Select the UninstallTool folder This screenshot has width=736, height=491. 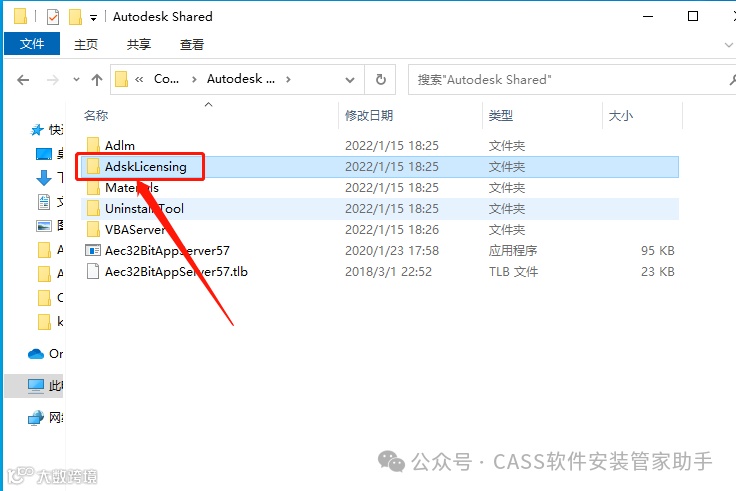tap(379, 208)
